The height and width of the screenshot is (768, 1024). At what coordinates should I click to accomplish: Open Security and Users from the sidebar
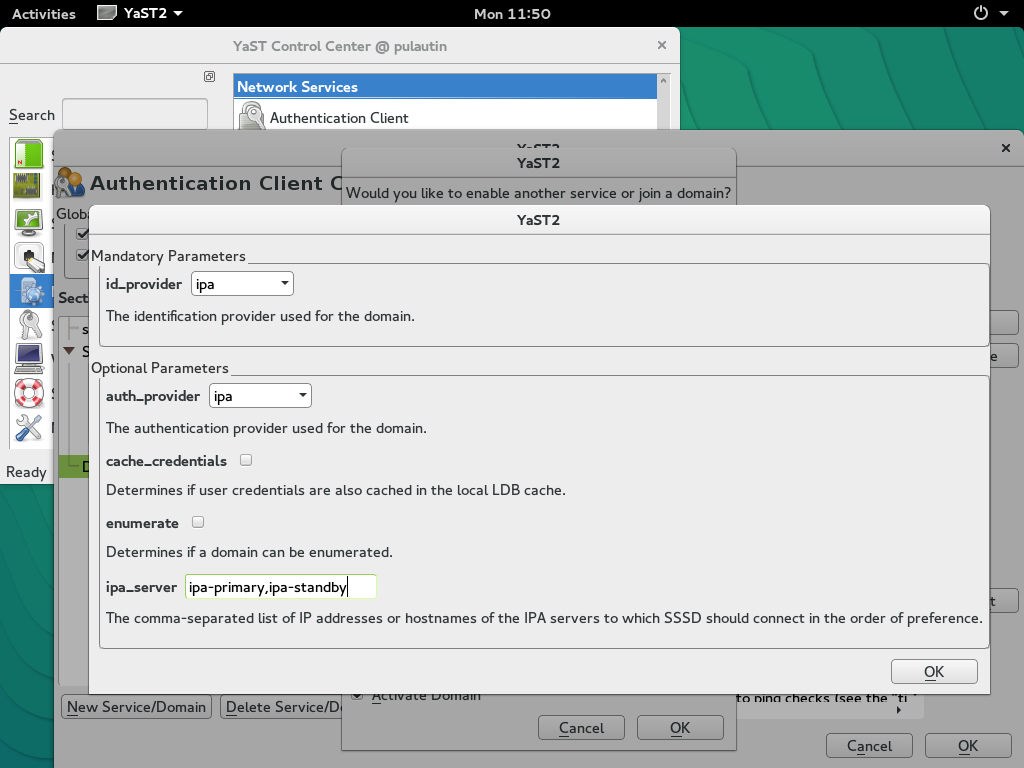tap(29, 325)
